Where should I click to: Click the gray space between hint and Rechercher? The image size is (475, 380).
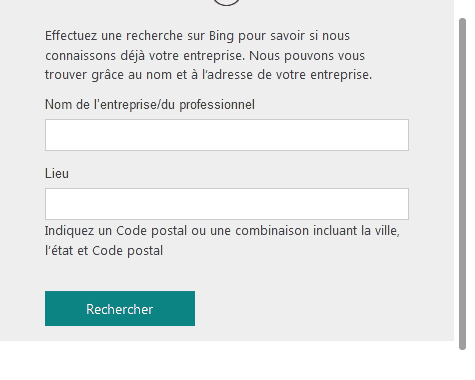[227, 274]
